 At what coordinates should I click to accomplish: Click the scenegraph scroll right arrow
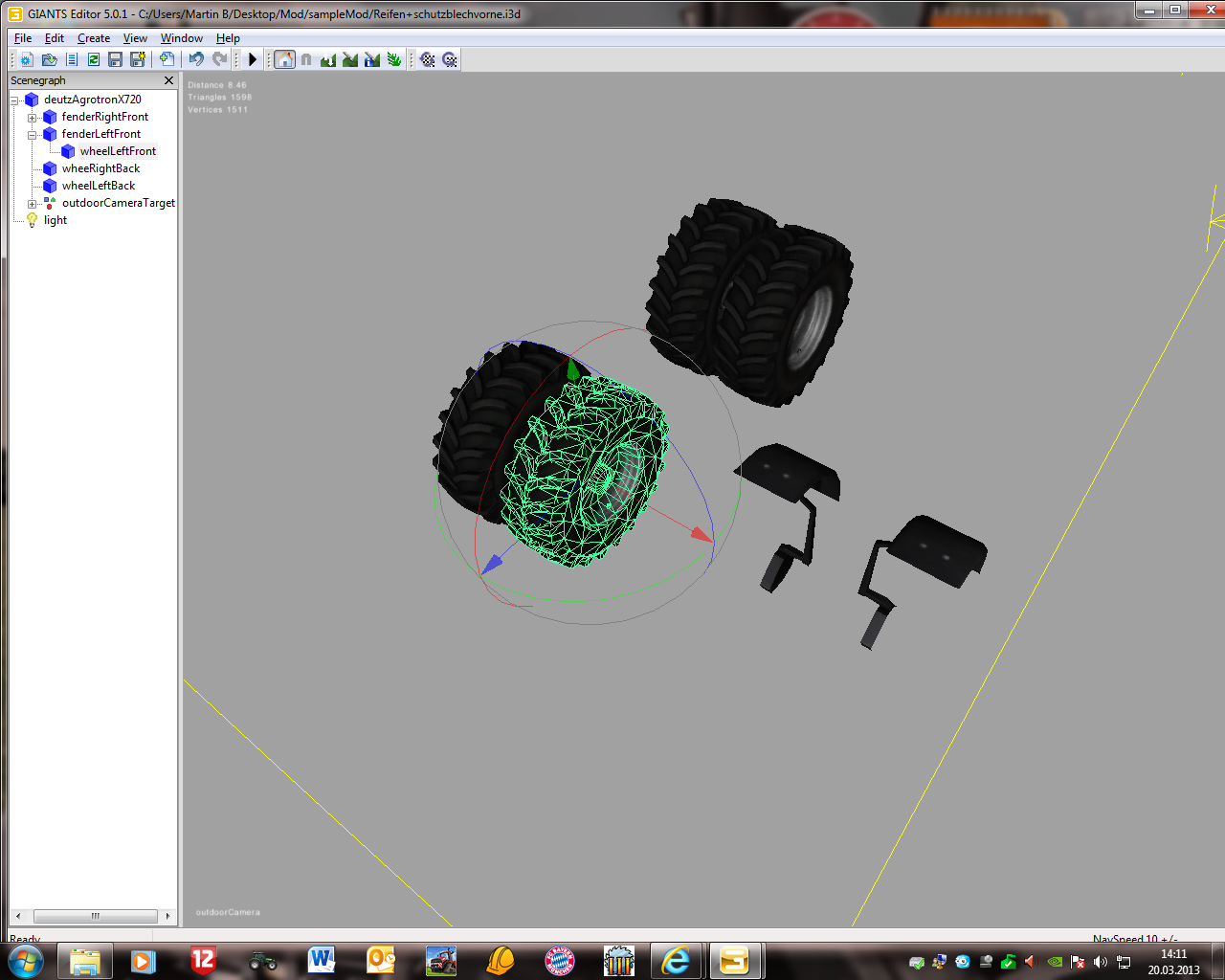point(167,916)
